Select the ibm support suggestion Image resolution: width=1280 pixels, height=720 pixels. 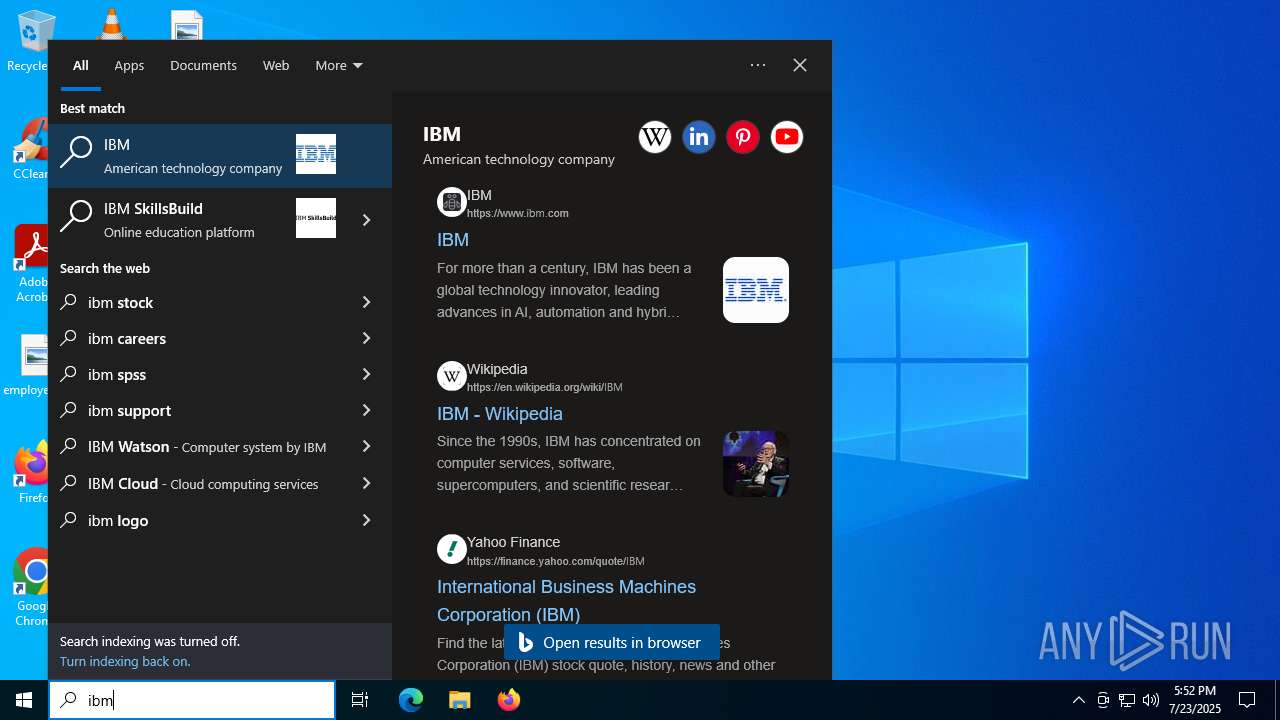pos(220,410)
